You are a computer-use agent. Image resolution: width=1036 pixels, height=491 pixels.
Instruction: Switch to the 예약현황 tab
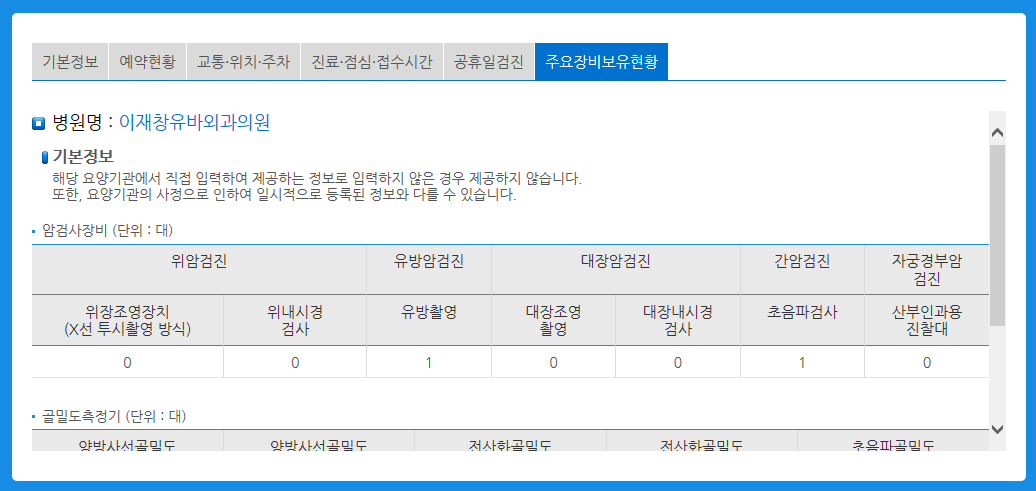coord(147,61)
